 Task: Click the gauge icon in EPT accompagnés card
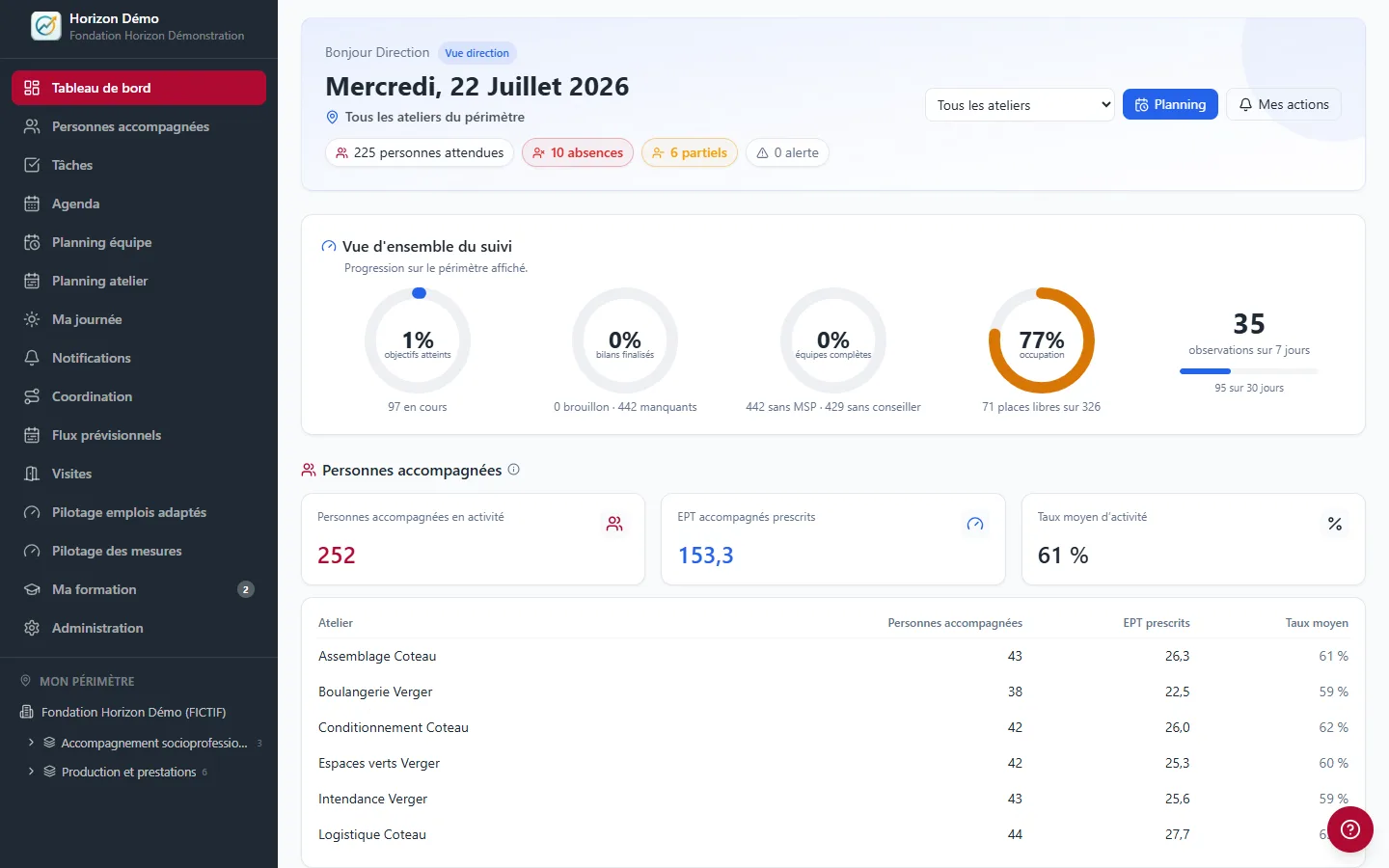click(975, 524)
